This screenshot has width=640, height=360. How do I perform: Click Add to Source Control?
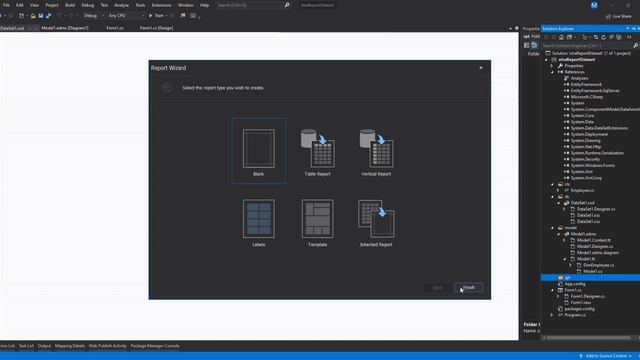[x=606, y=356]
